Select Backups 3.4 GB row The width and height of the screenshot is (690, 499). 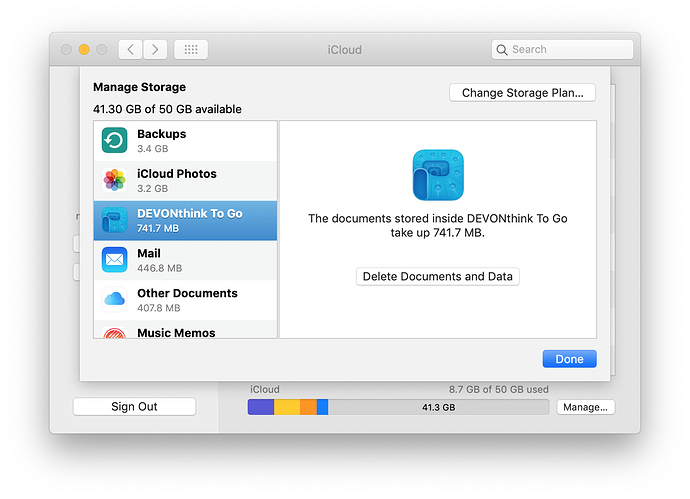(x=185, y=141)
